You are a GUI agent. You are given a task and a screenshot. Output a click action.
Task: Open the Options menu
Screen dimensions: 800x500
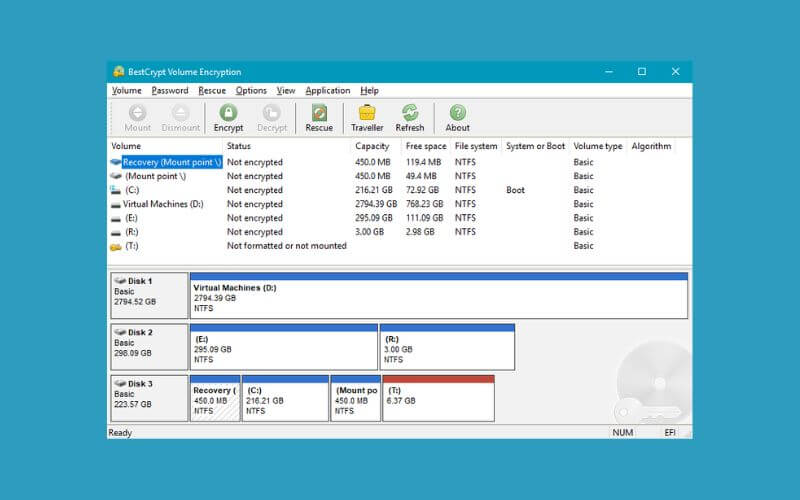coord(251,90)
